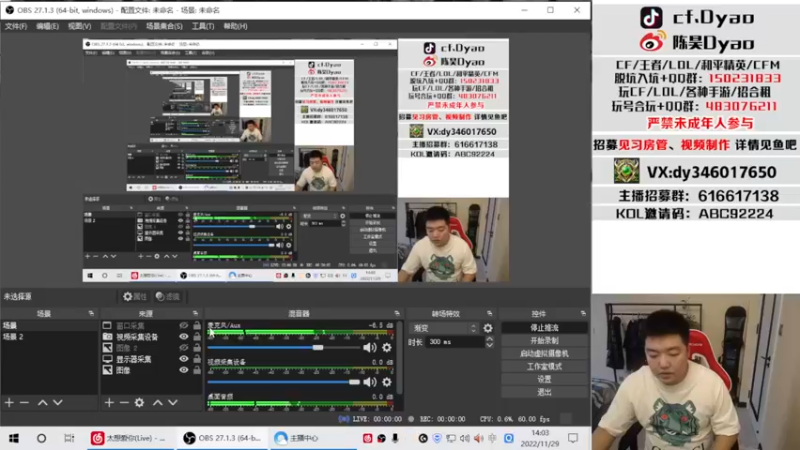Click the 属性 properties gear button
This screenshot has height=450, width=800.
(135, 296)
